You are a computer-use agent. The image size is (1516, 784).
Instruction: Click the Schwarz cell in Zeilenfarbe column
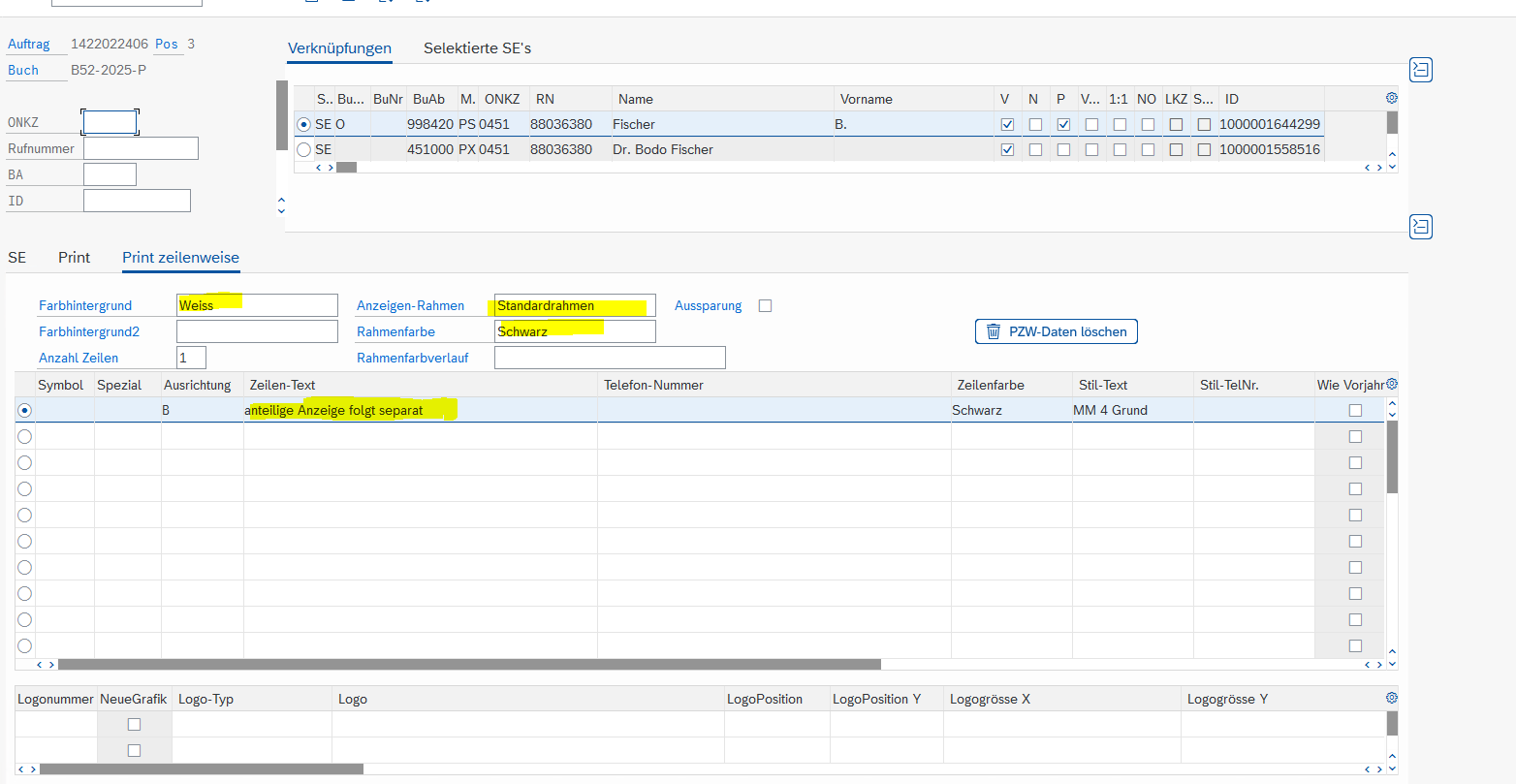point(1011,410)
